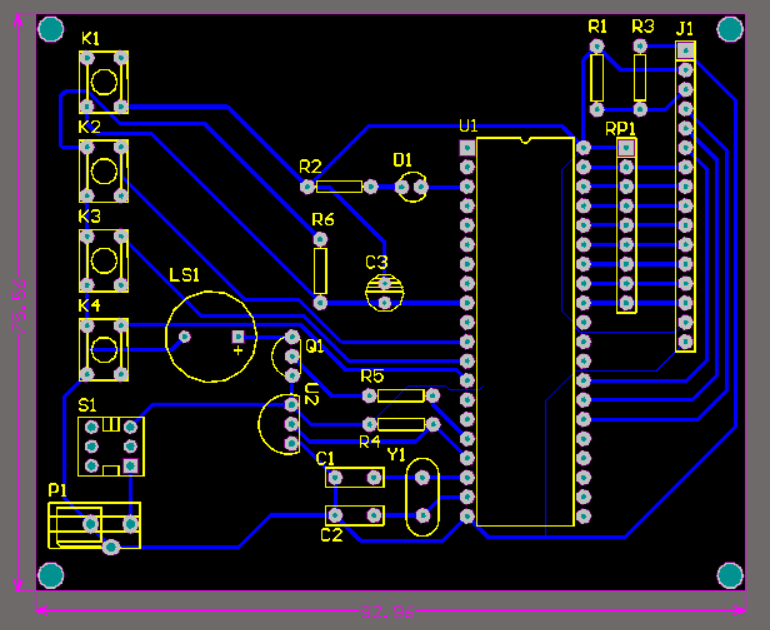Click the bottom-right mounting hole
Viewport: 770px width, 630px height.
tap(730, 575)
